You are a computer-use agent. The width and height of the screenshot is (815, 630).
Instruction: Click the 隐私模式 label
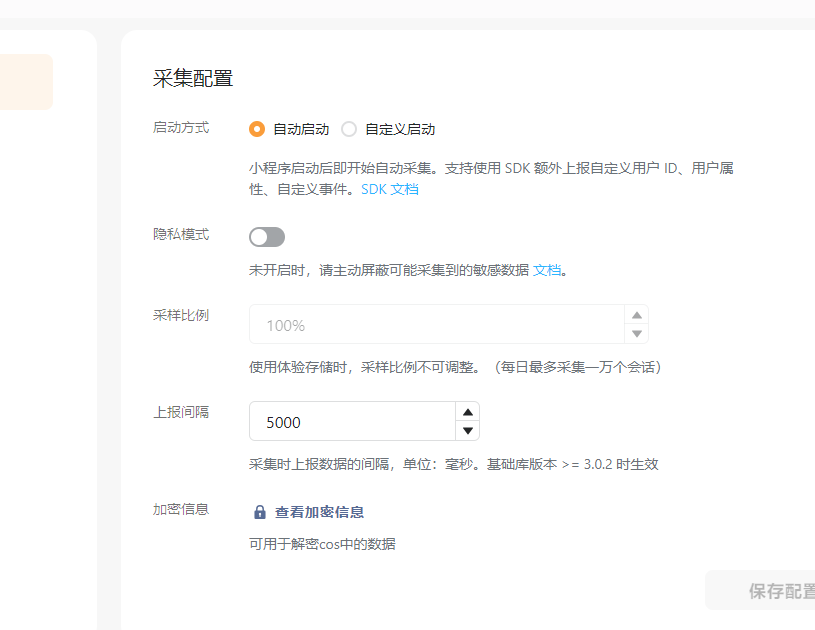[x=181, y=234]
